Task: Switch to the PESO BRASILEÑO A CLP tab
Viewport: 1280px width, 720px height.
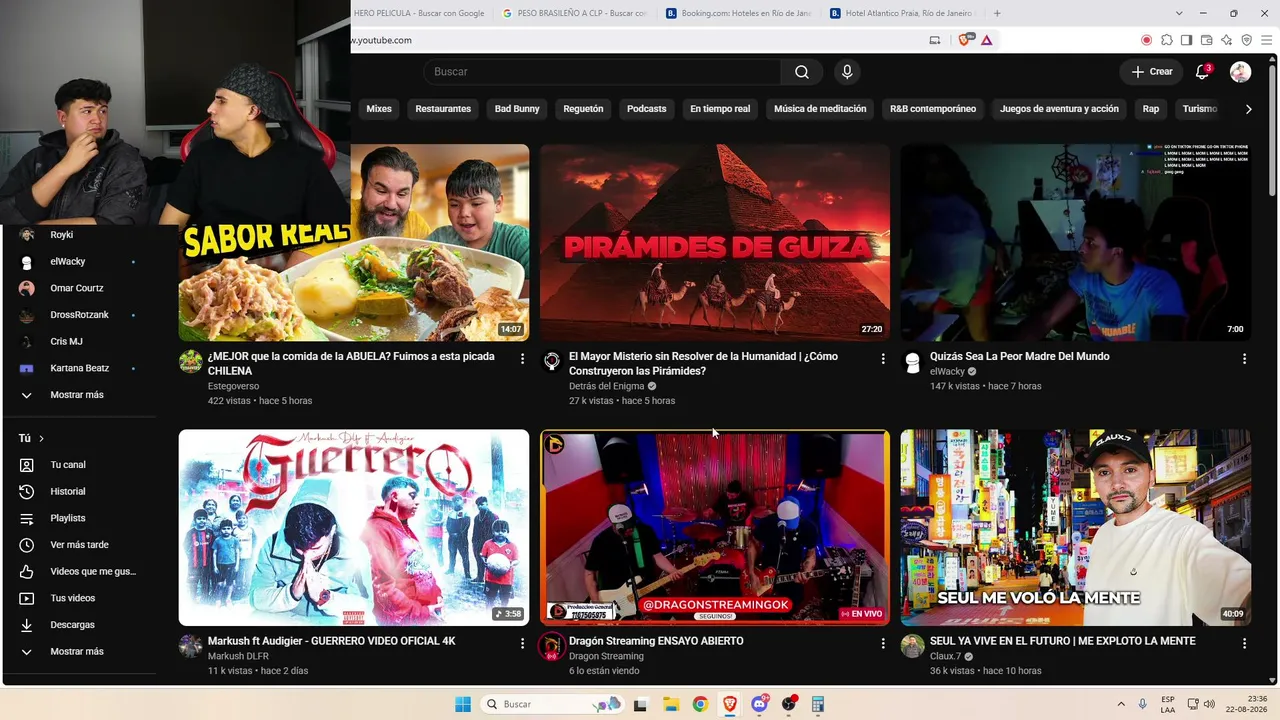Action: point(576,13)
